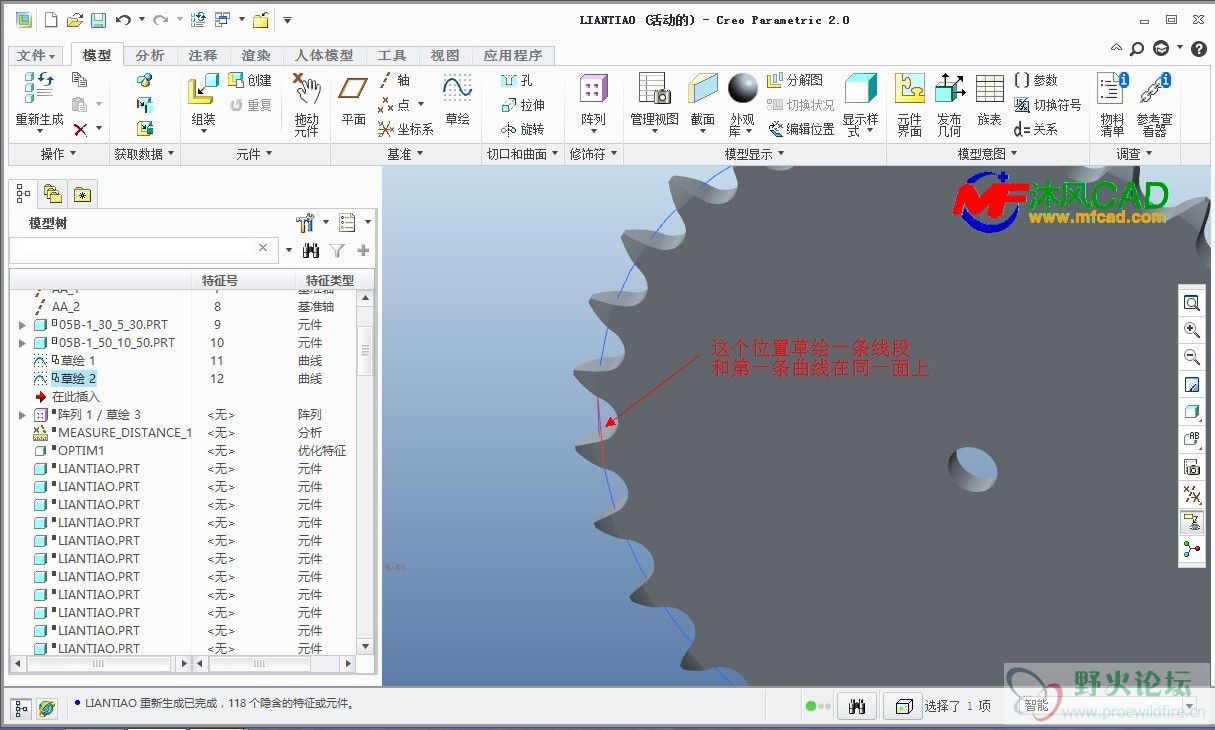This screenshot has height=730, width=1215.
Task: Click the Zoom In magnifier icon
Action: tap(1192, 330)
